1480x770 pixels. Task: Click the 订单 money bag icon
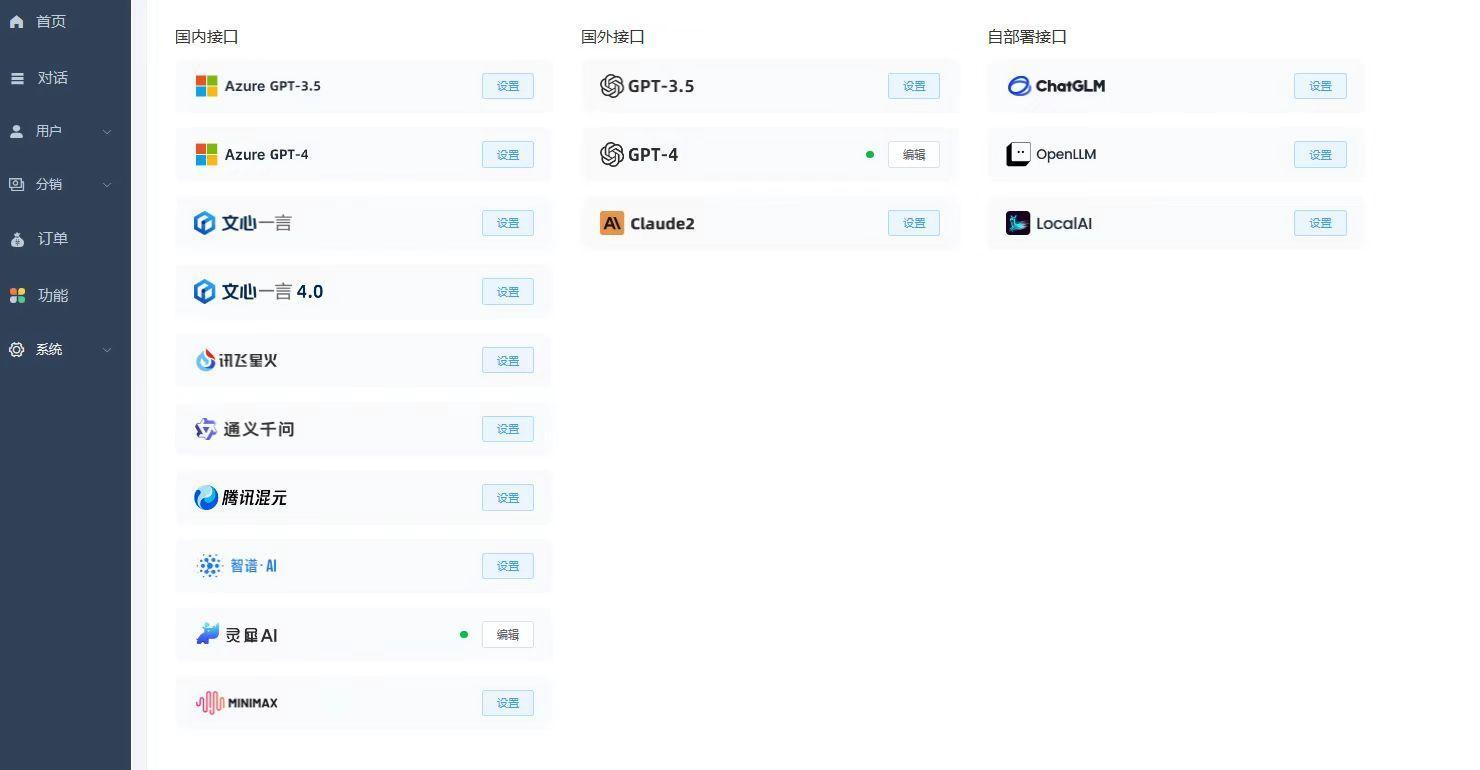tap(17, 239)
